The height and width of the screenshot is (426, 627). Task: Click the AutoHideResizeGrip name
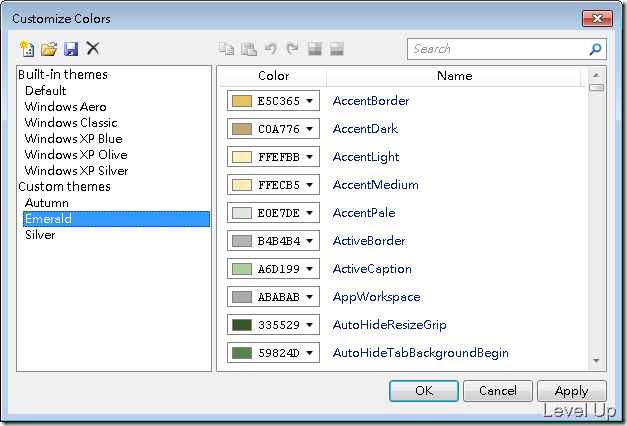click(389, 325)
